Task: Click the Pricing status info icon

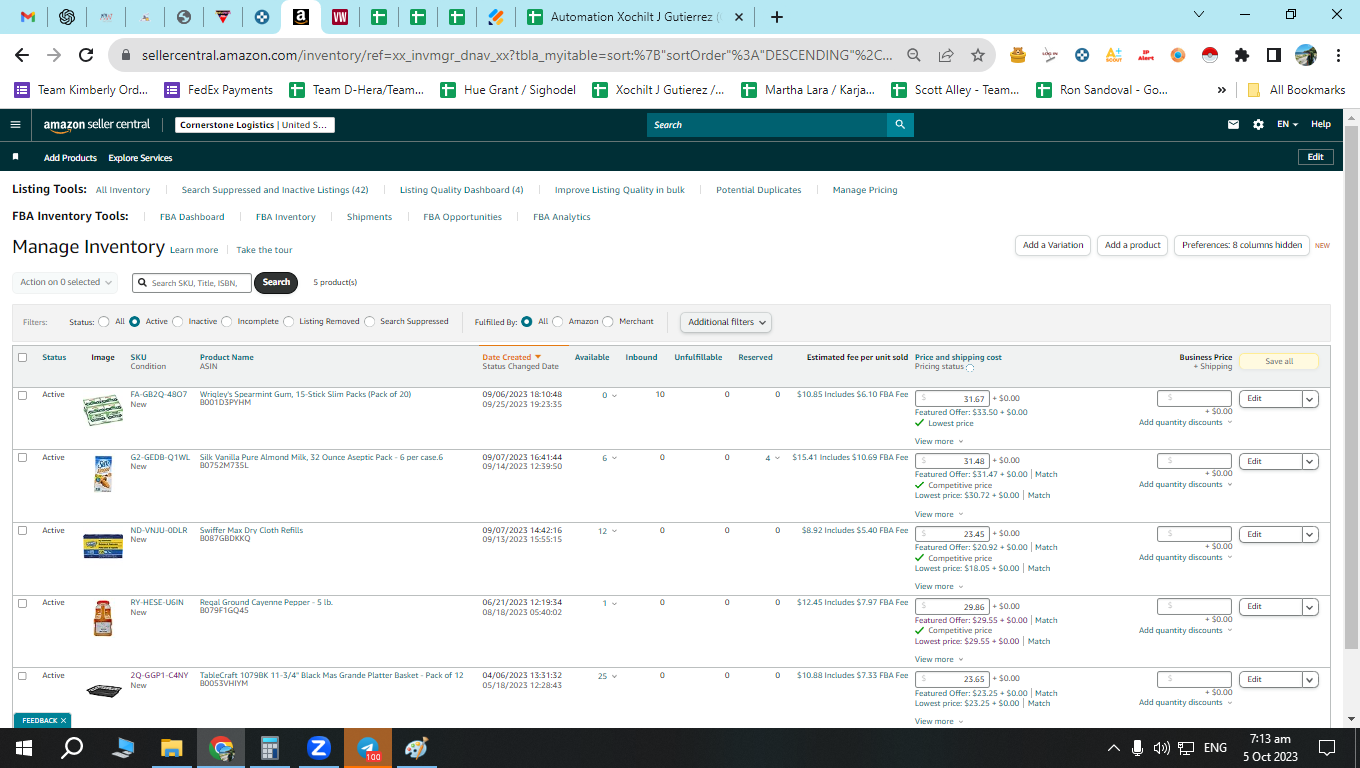Action: click(970, 368)
